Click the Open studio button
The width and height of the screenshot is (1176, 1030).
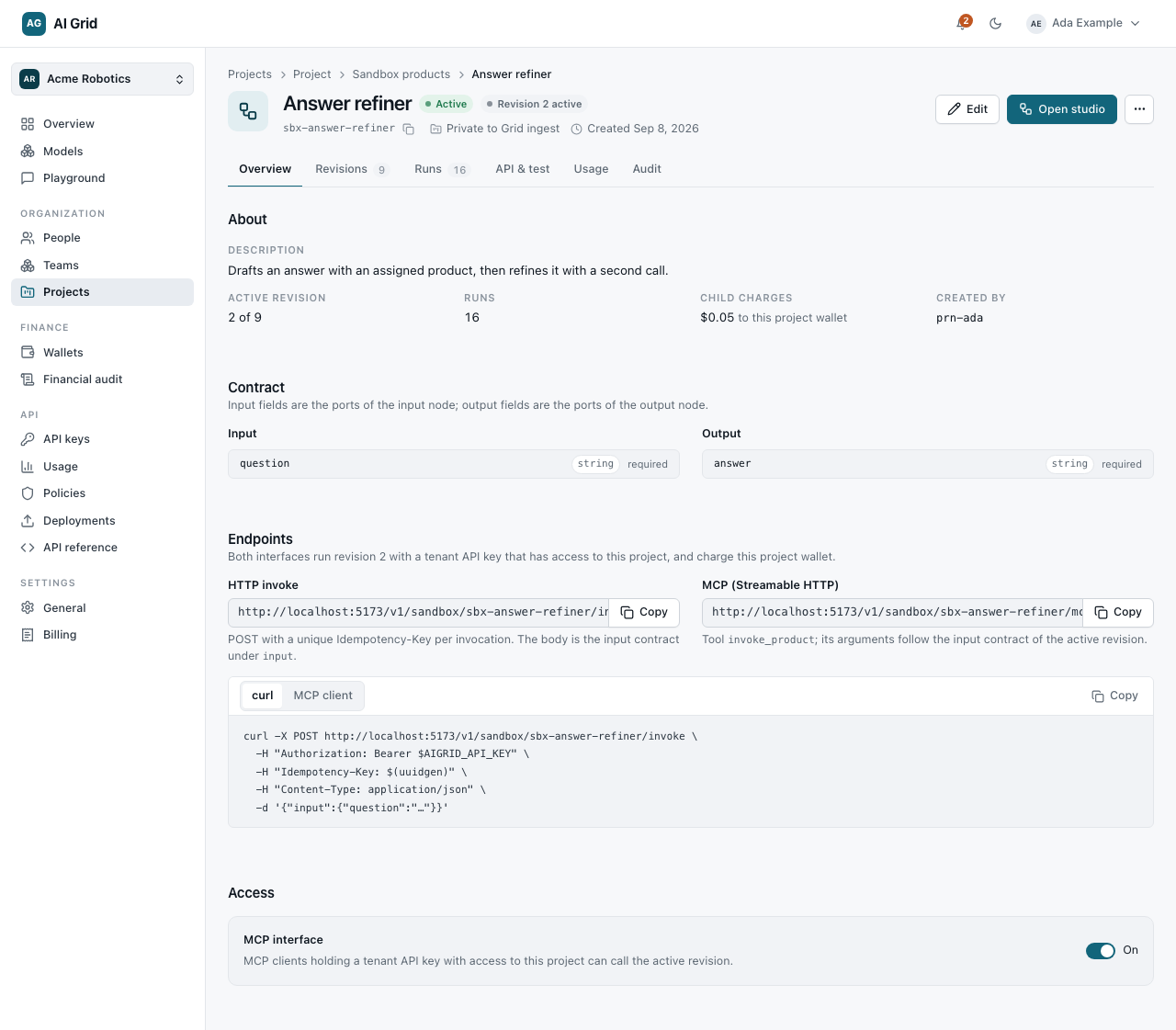click(x=1062, y=109)
